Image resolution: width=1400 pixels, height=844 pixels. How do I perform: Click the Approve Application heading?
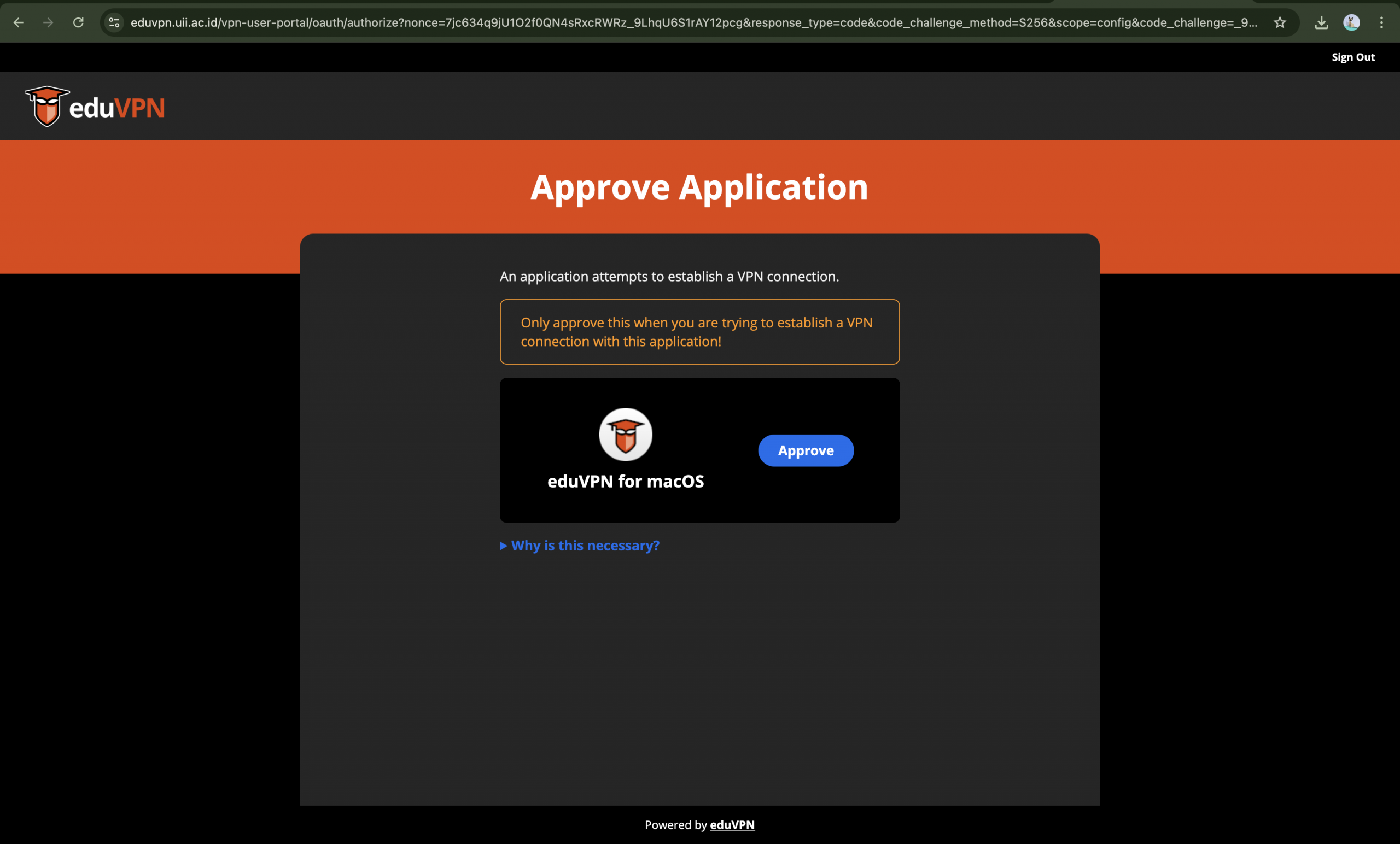point(699,187)
